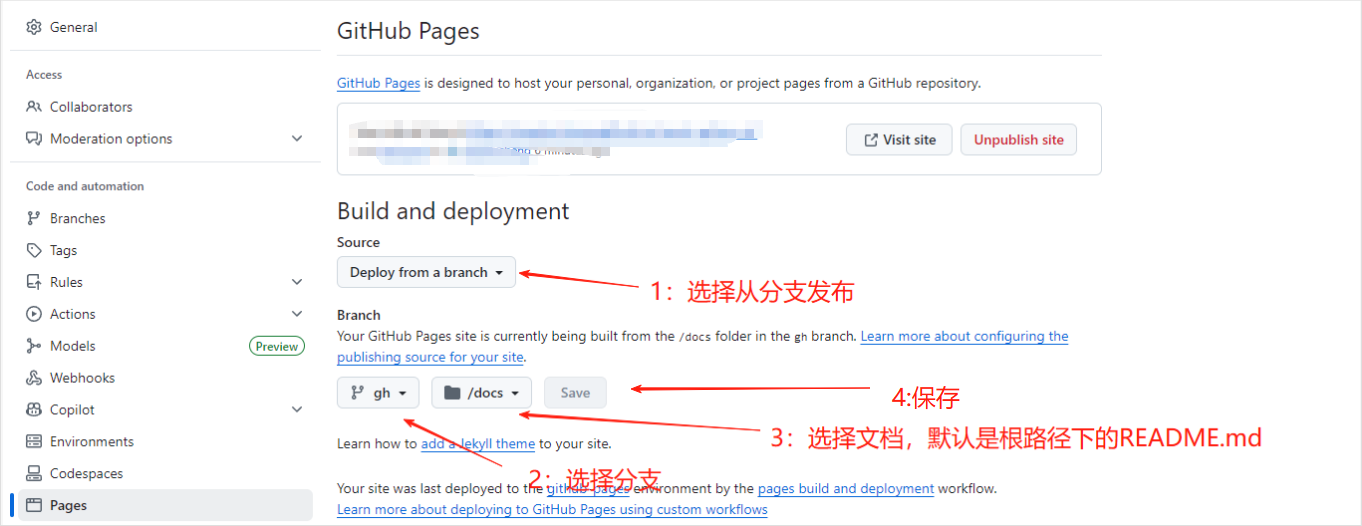Click the Moderation options comment icon
Screen dimensions: 1362x526
tap(34, 139)
